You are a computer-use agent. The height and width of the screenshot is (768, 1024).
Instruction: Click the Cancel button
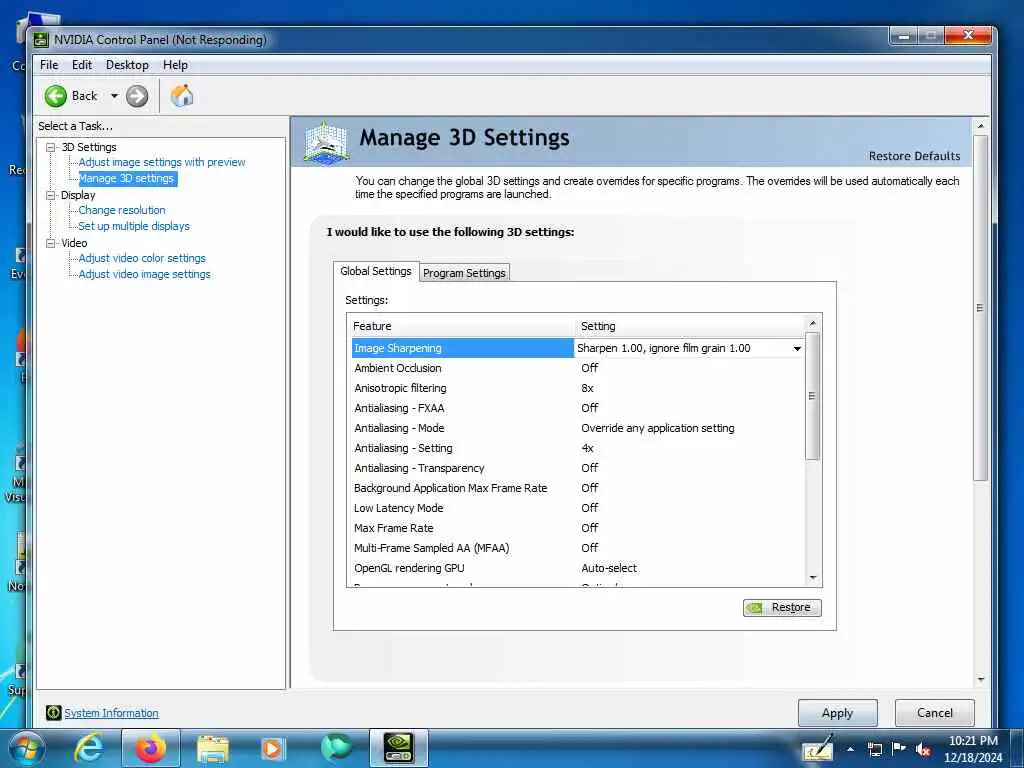click(935, 713)
